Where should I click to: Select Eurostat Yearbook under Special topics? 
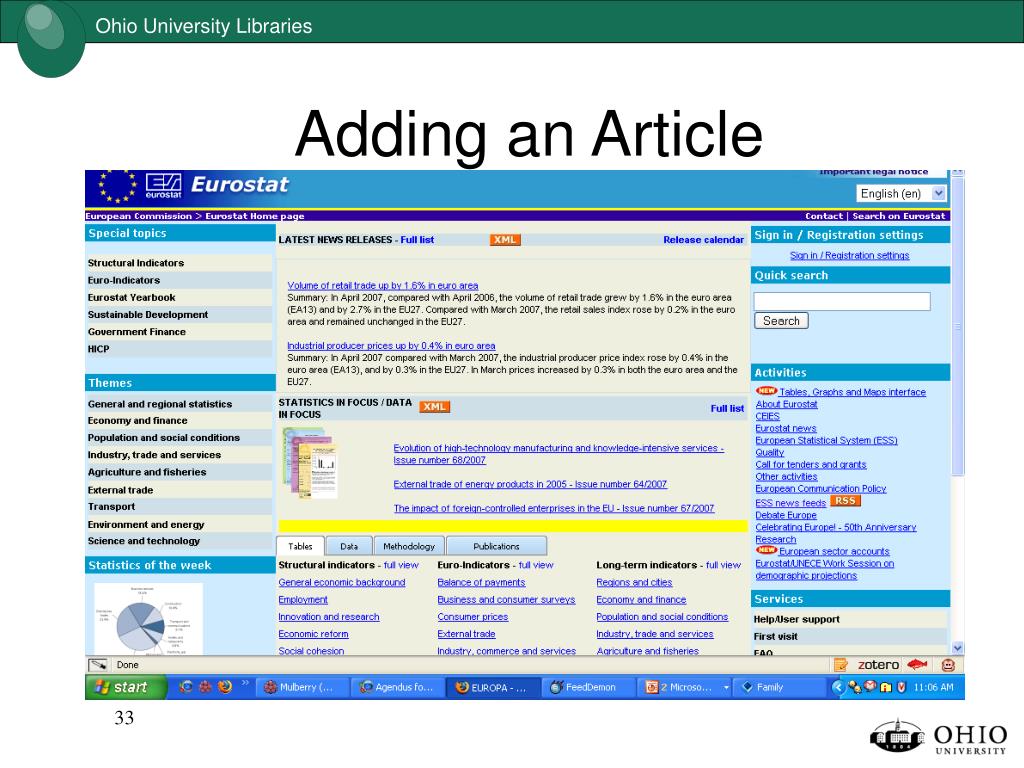(x=132, y=297)
